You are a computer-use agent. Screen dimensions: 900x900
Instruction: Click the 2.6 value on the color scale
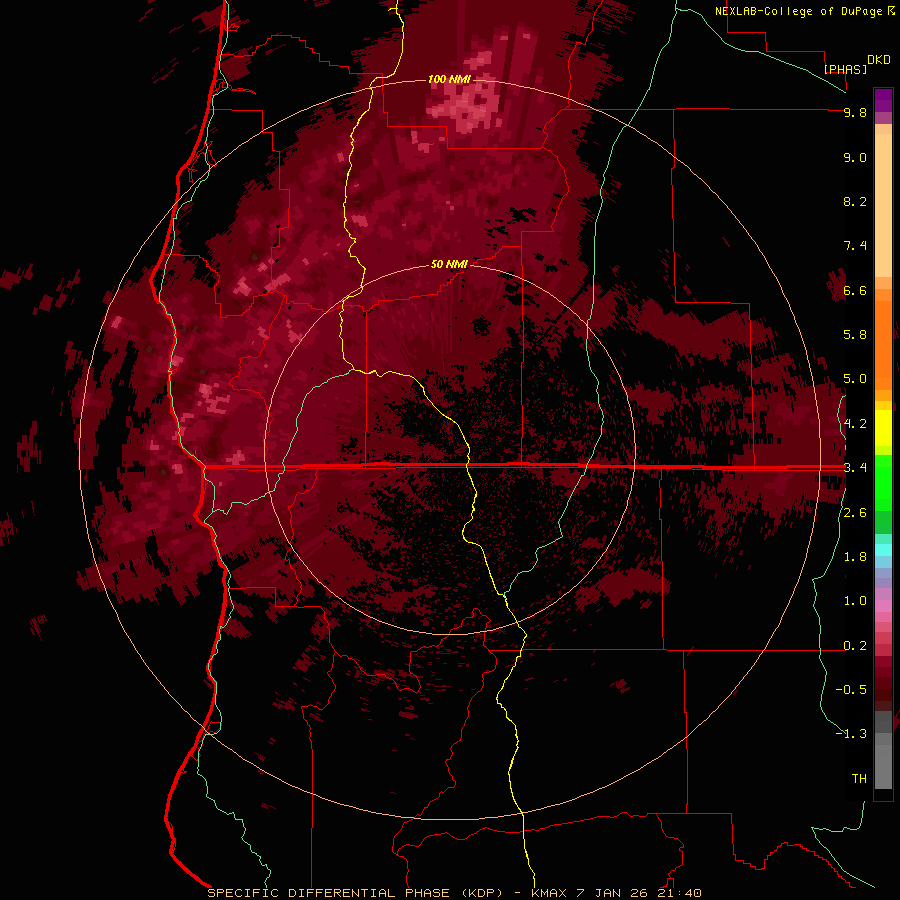[855, 513]
